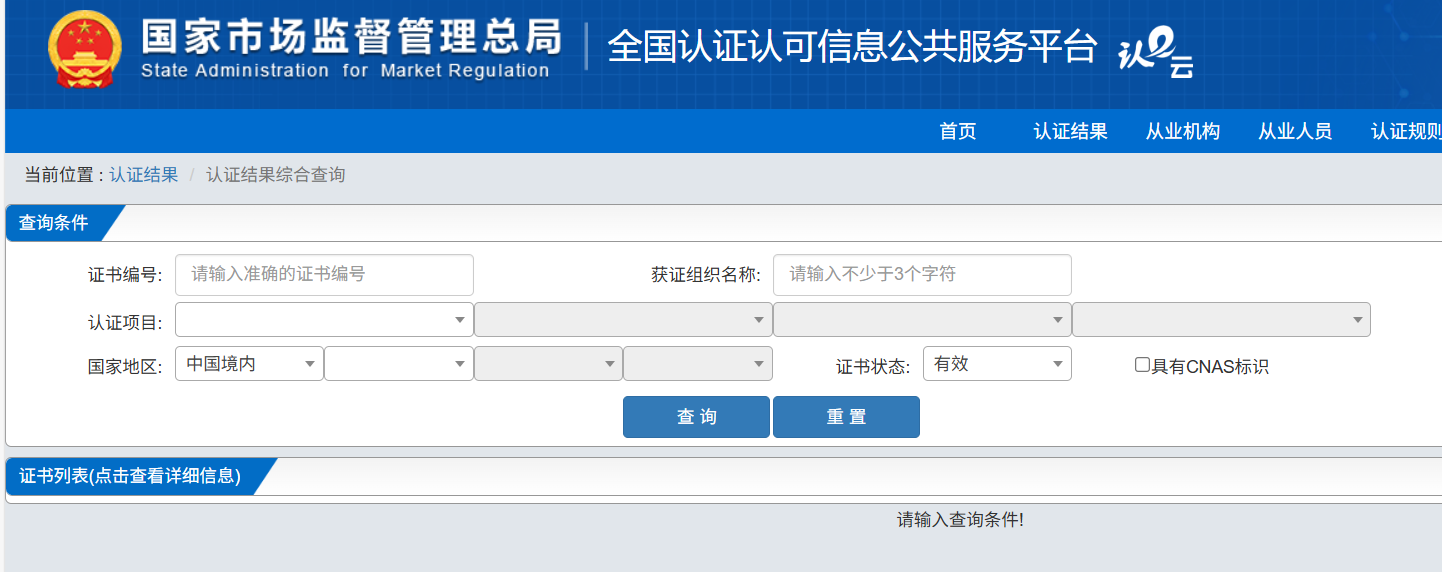The height and width of the screenshot is (572, 1442).
Task: Click into the 获证组织名称 text field
Action: coord(921,274)
